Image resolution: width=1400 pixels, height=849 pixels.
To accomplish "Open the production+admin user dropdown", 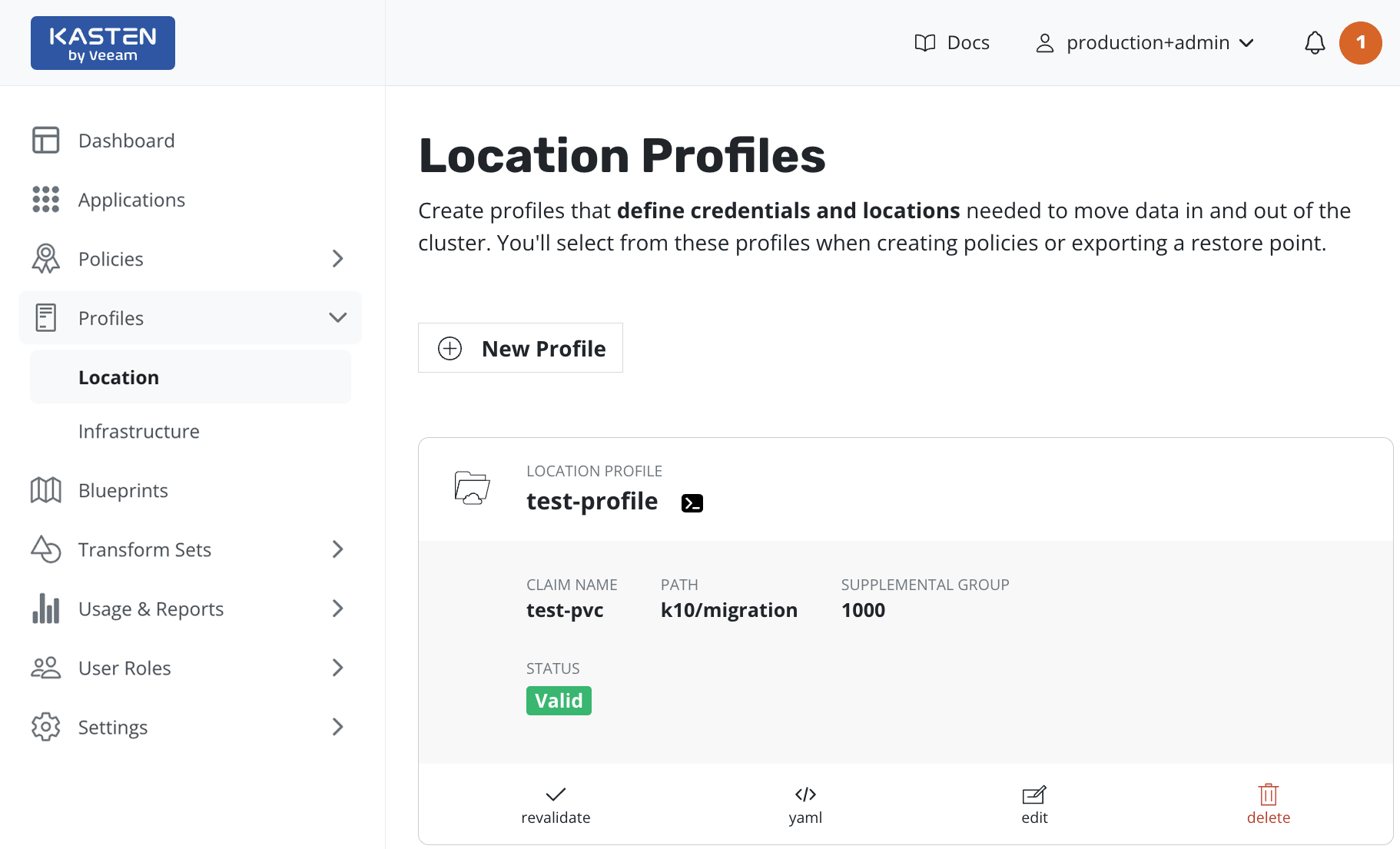I will [x=1146, y=43].
